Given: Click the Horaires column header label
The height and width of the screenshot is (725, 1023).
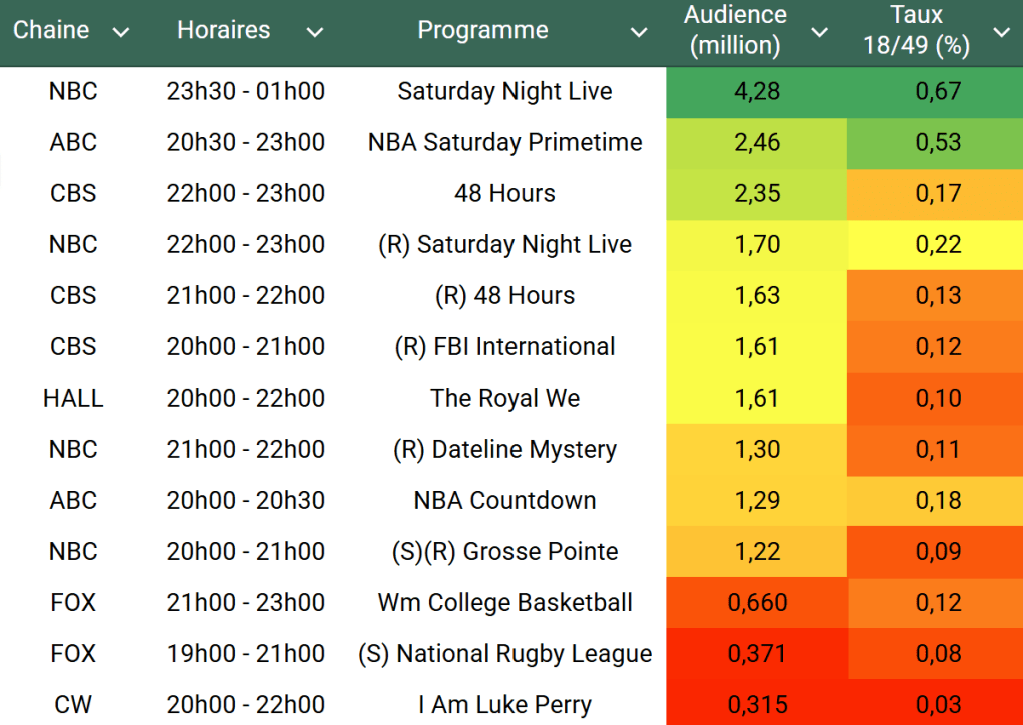Looking at the screenshot, I should pyautogui.click(x=223, y=30).
